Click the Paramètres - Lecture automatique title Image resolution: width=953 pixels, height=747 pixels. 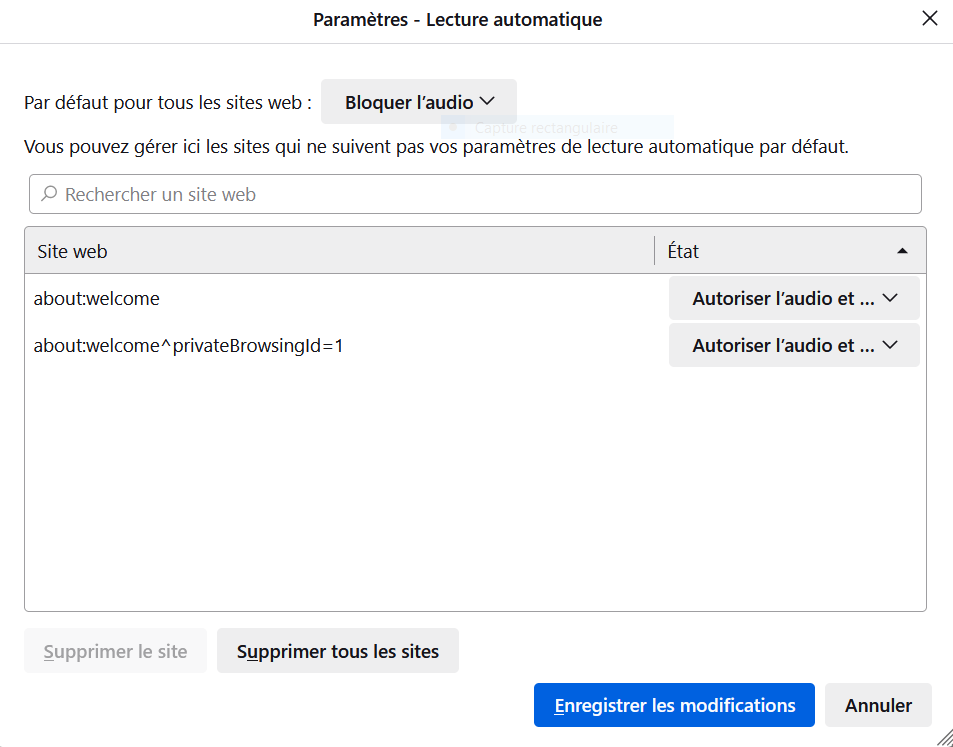pos(457,20)
